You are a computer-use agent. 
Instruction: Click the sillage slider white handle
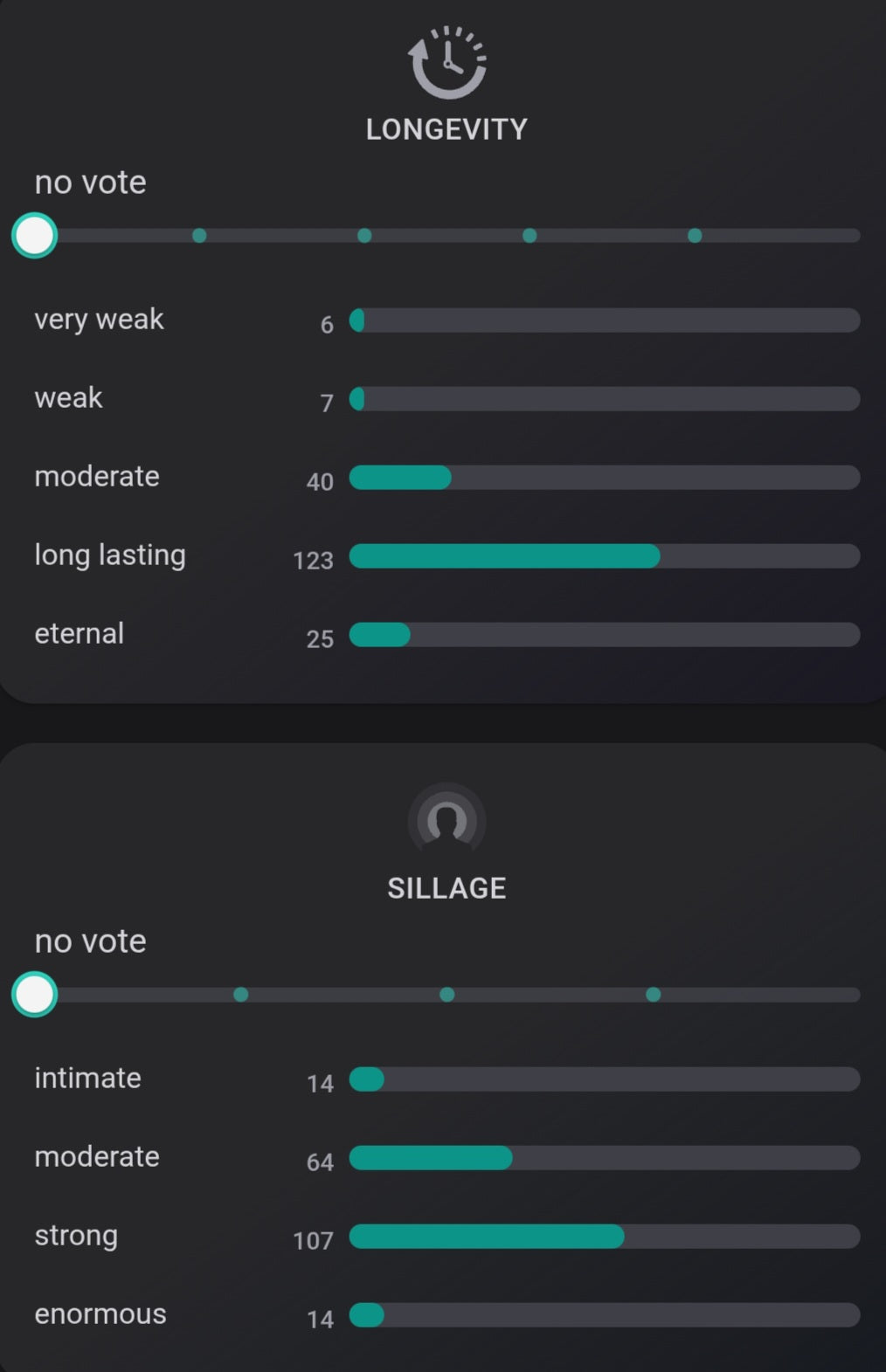coord(35,995)
